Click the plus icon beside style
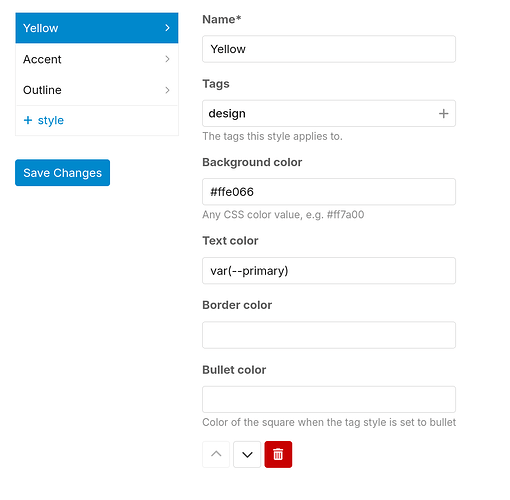This screenshot has width=510, height=500. click(x=28, y=120)
